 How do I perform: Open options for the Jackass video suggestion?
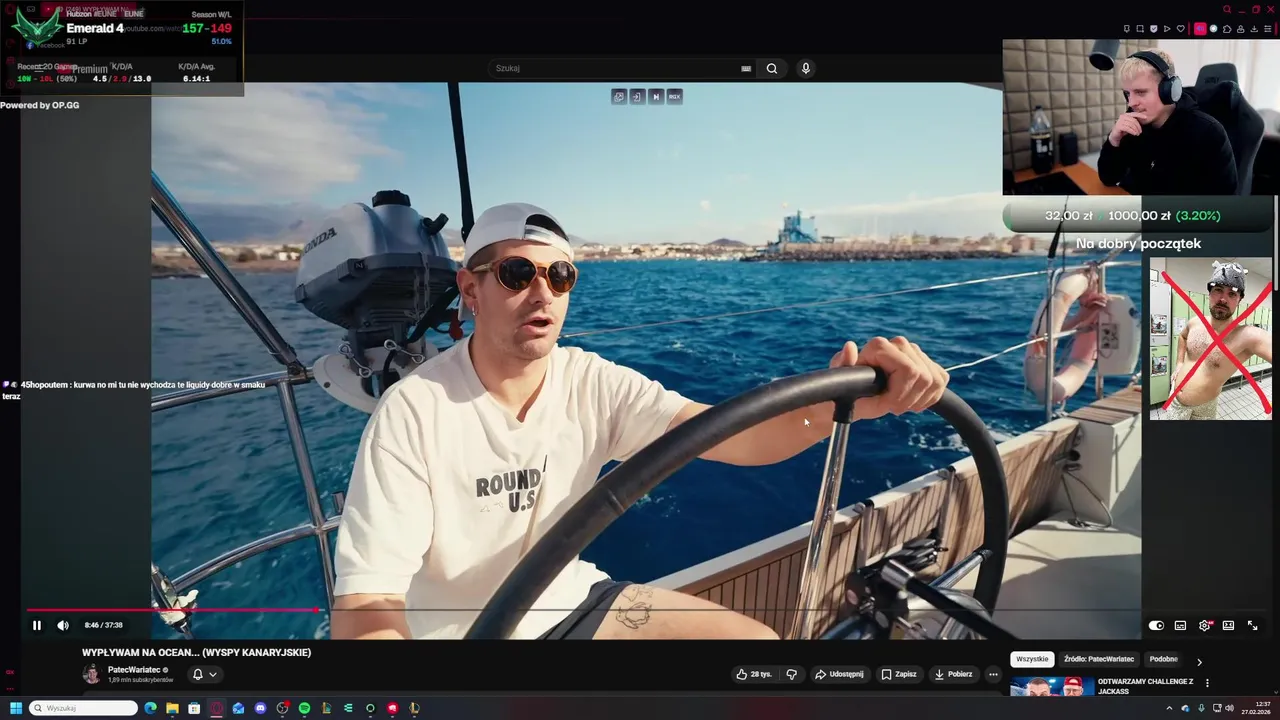(1207, 683)
